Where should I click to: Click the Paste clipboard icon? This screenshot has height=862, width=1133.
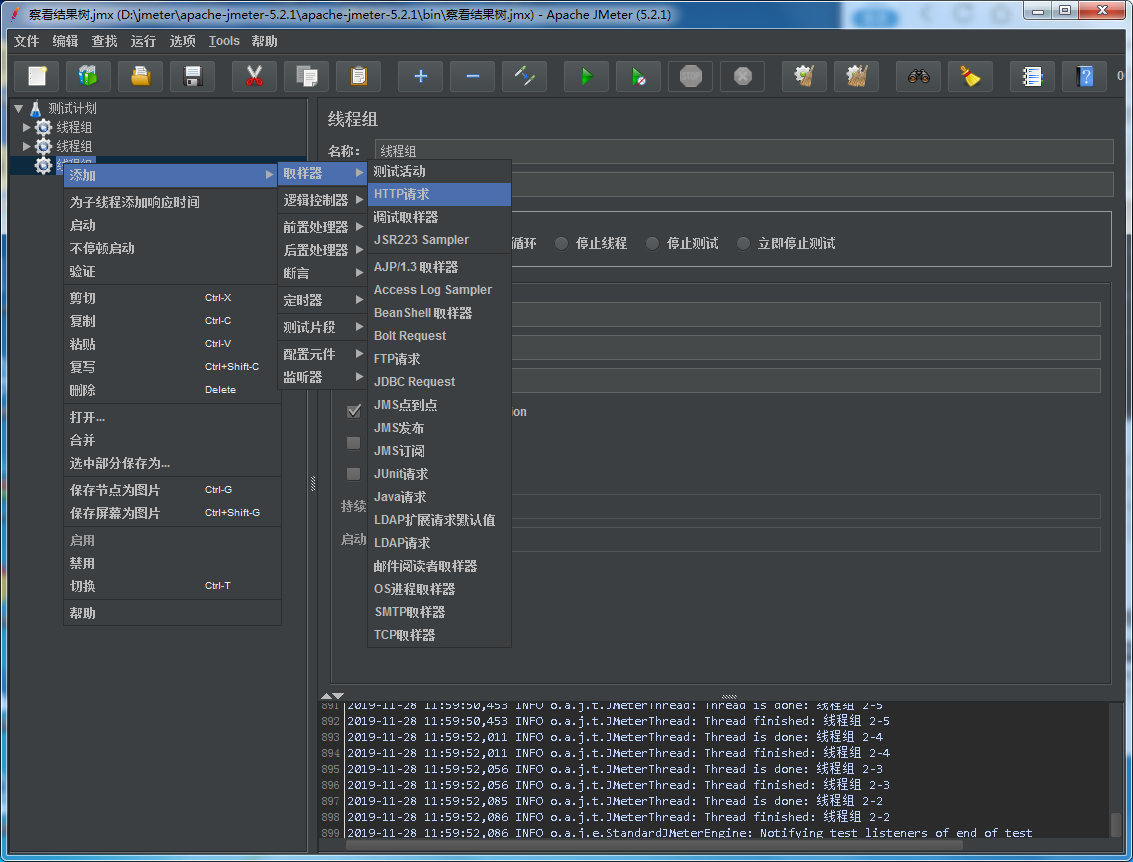(358, 76)
